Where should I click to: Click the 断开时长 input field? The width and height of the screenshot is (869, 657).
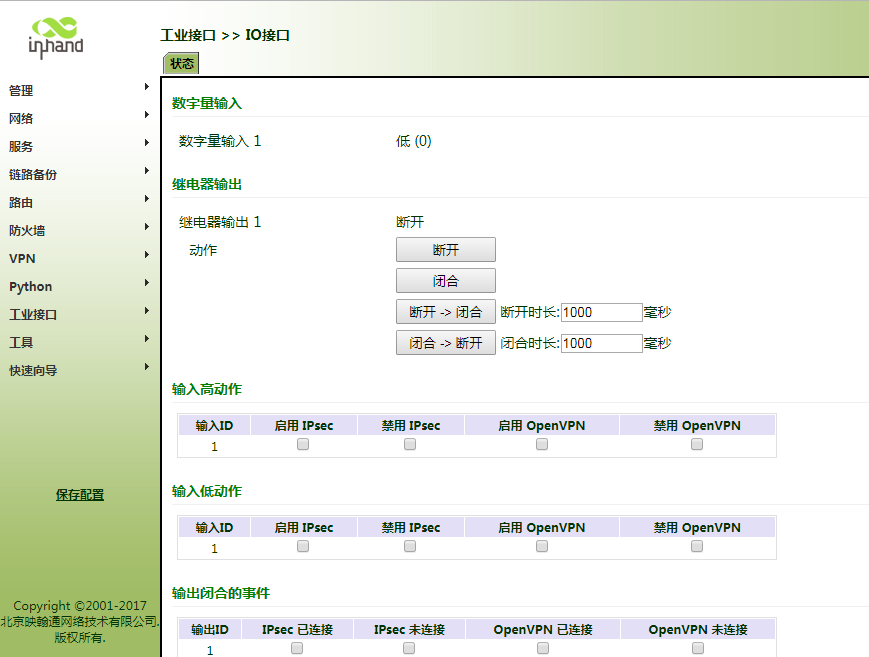coord(601,312)
